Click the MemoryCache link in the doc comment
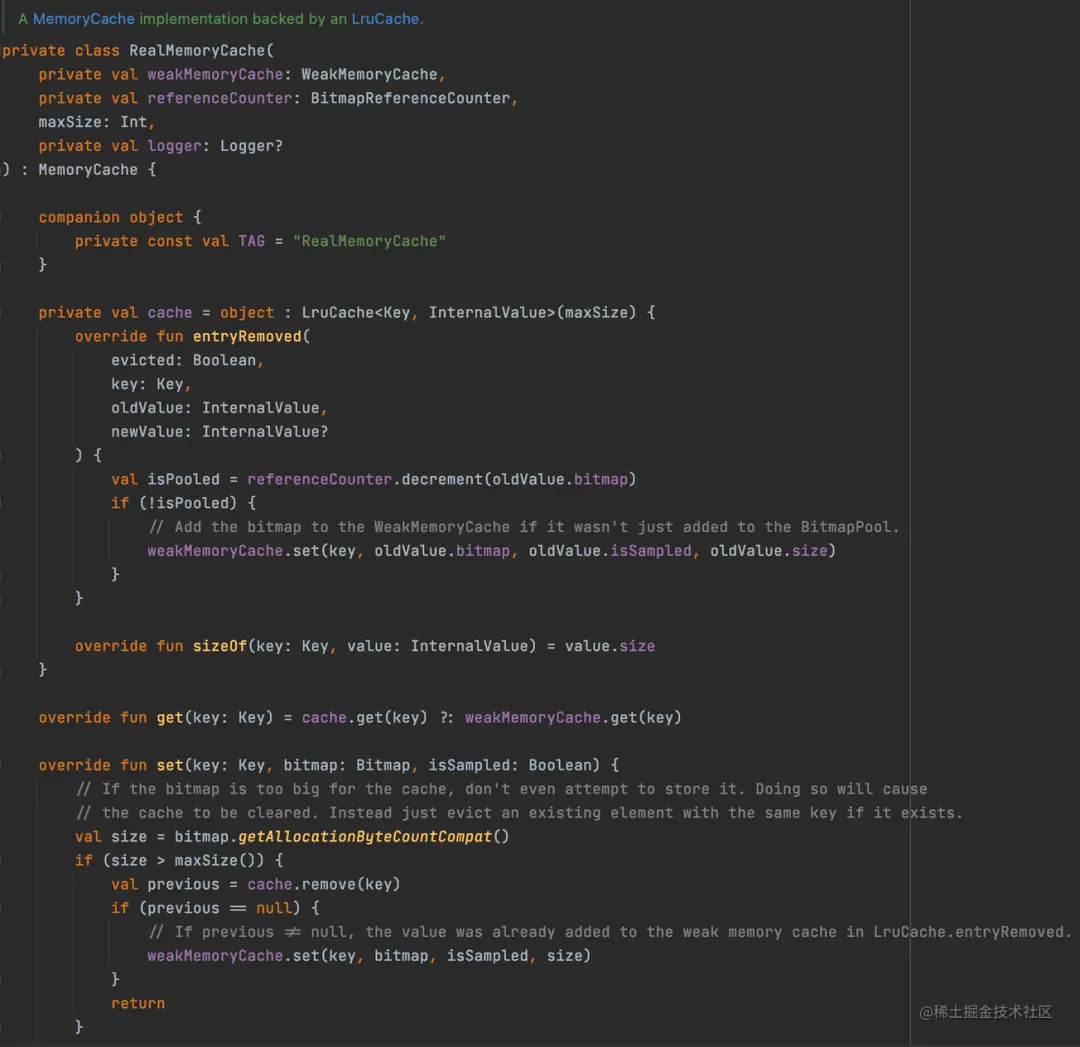The height and width of the screenshot is (1047, 1080). coord(83,19)
